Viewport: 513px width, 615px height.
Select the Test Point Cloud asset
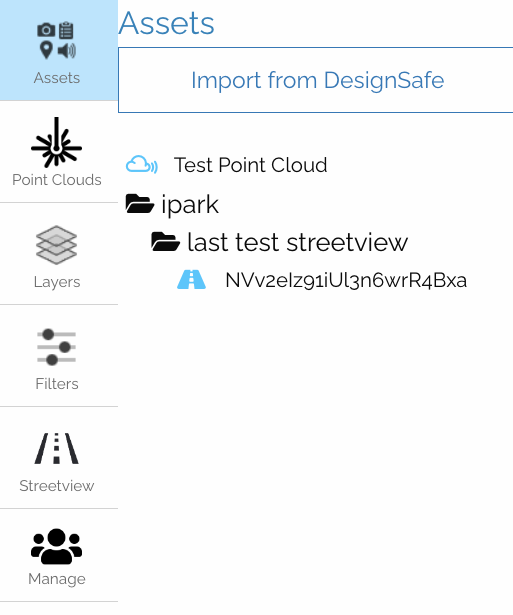[x=251, y=165]
